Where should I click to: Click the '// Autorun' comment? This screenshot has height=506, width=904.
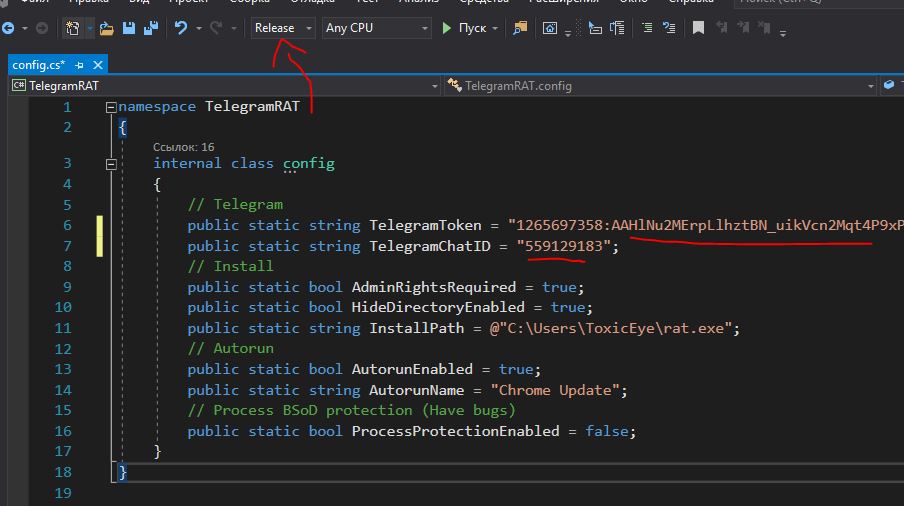[x=231, y=349]
